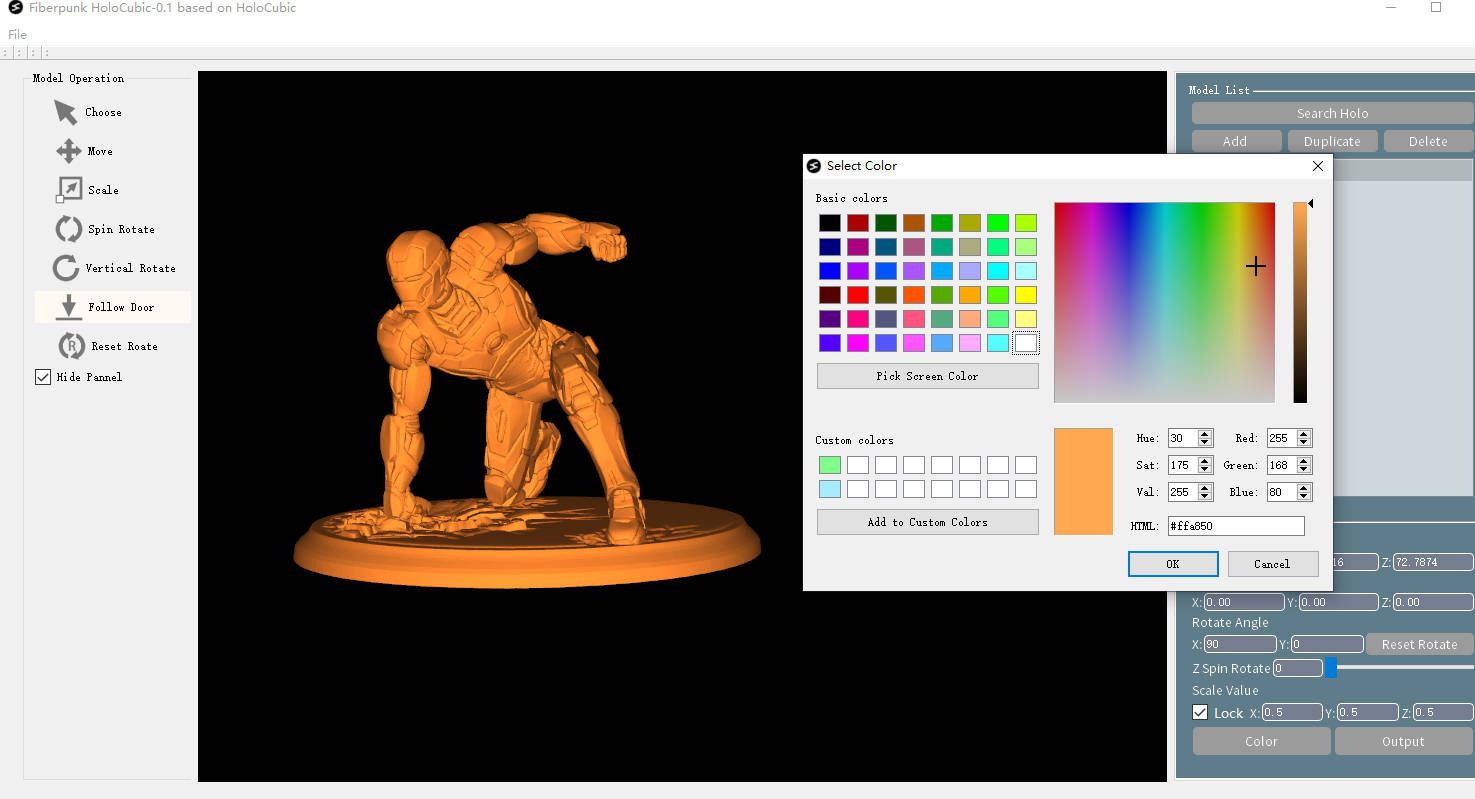Select the light cyan custom color swatch
The width and height of the screenshot is (1475, 799).
(x=830, y=489)
